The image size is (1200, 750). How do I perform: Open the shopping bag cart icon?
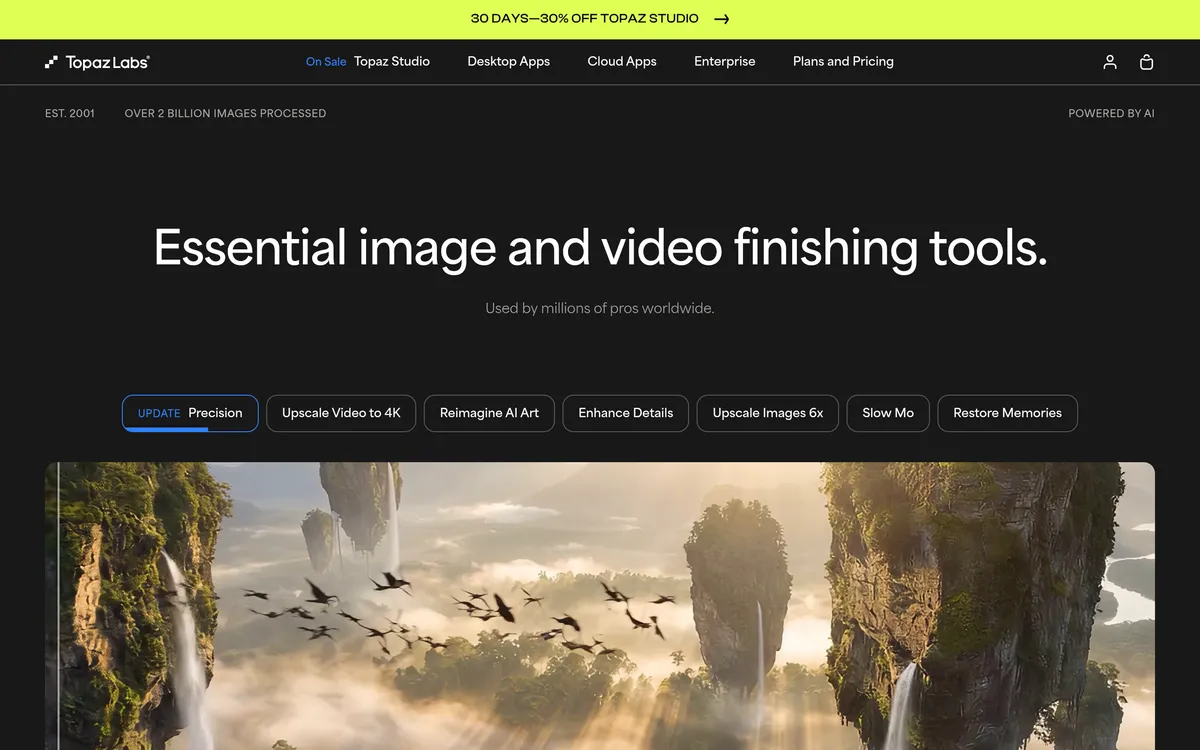1146,62
